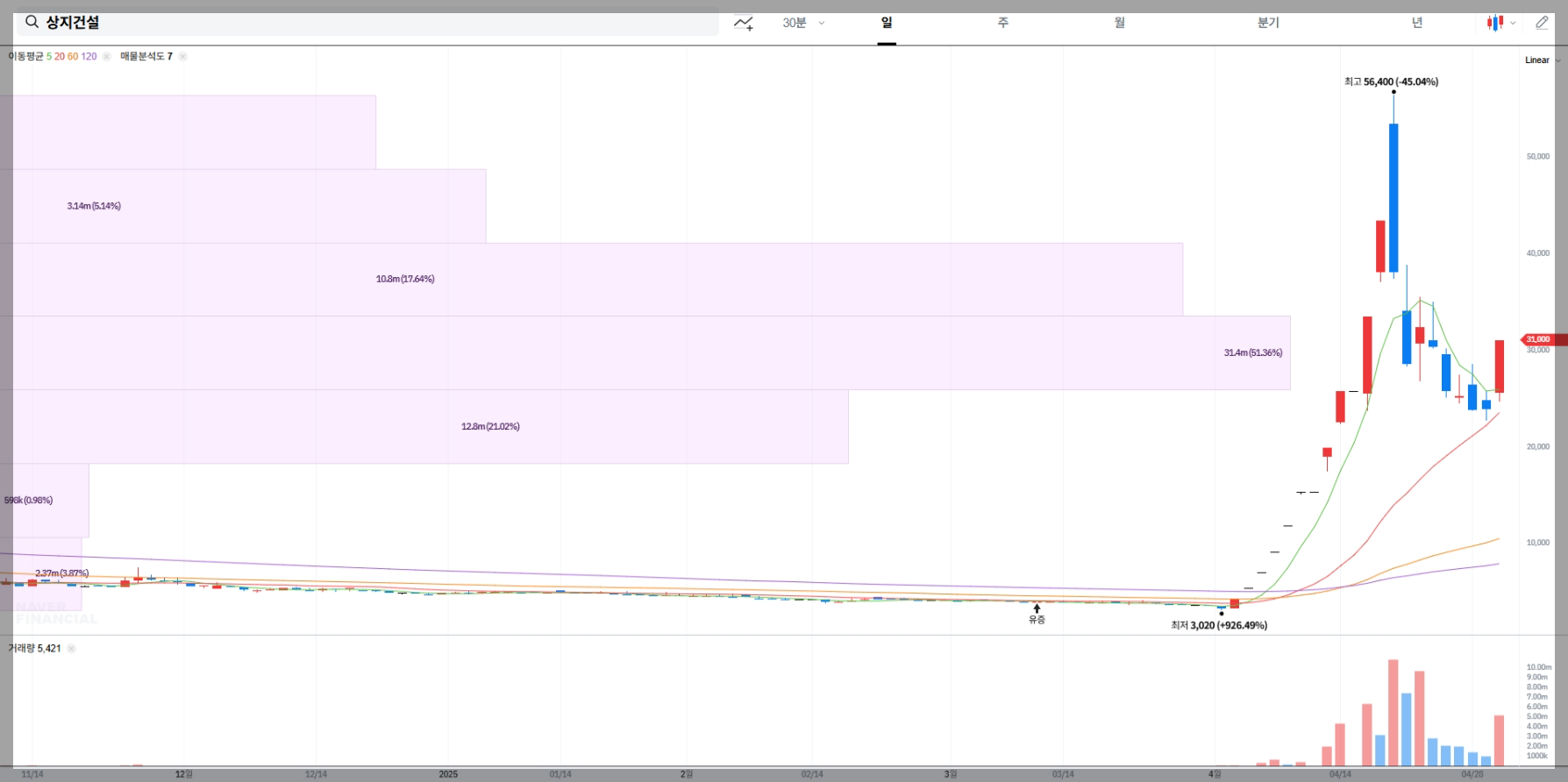Click the 50,000 price axis label
Image resolution: width=1568 pixels, height=782 pixels.
click(1538, 157)
